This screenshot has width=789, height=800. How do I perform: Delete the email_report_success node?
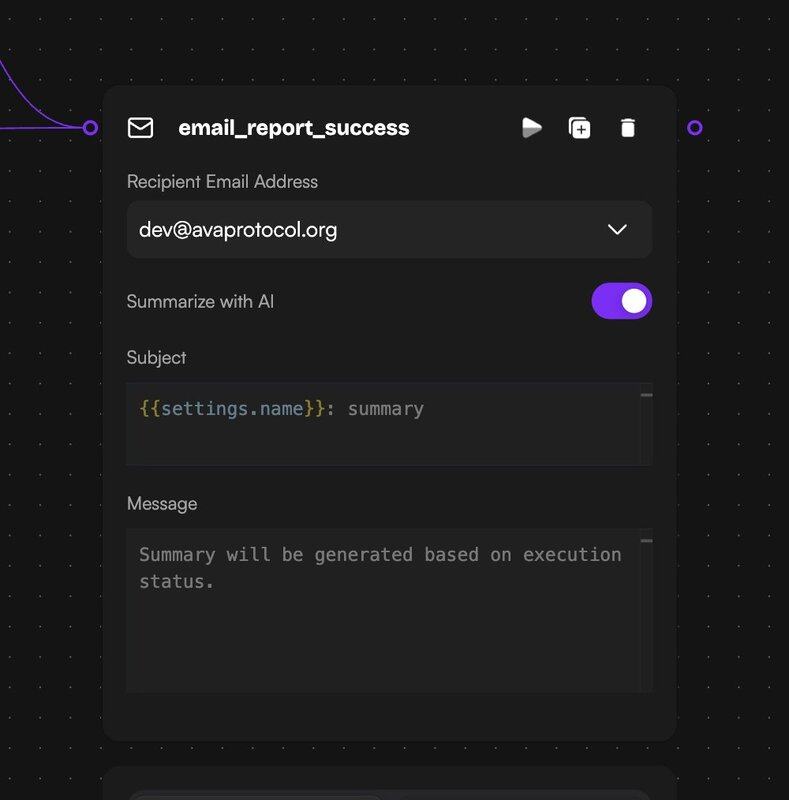tap(627, 128)
